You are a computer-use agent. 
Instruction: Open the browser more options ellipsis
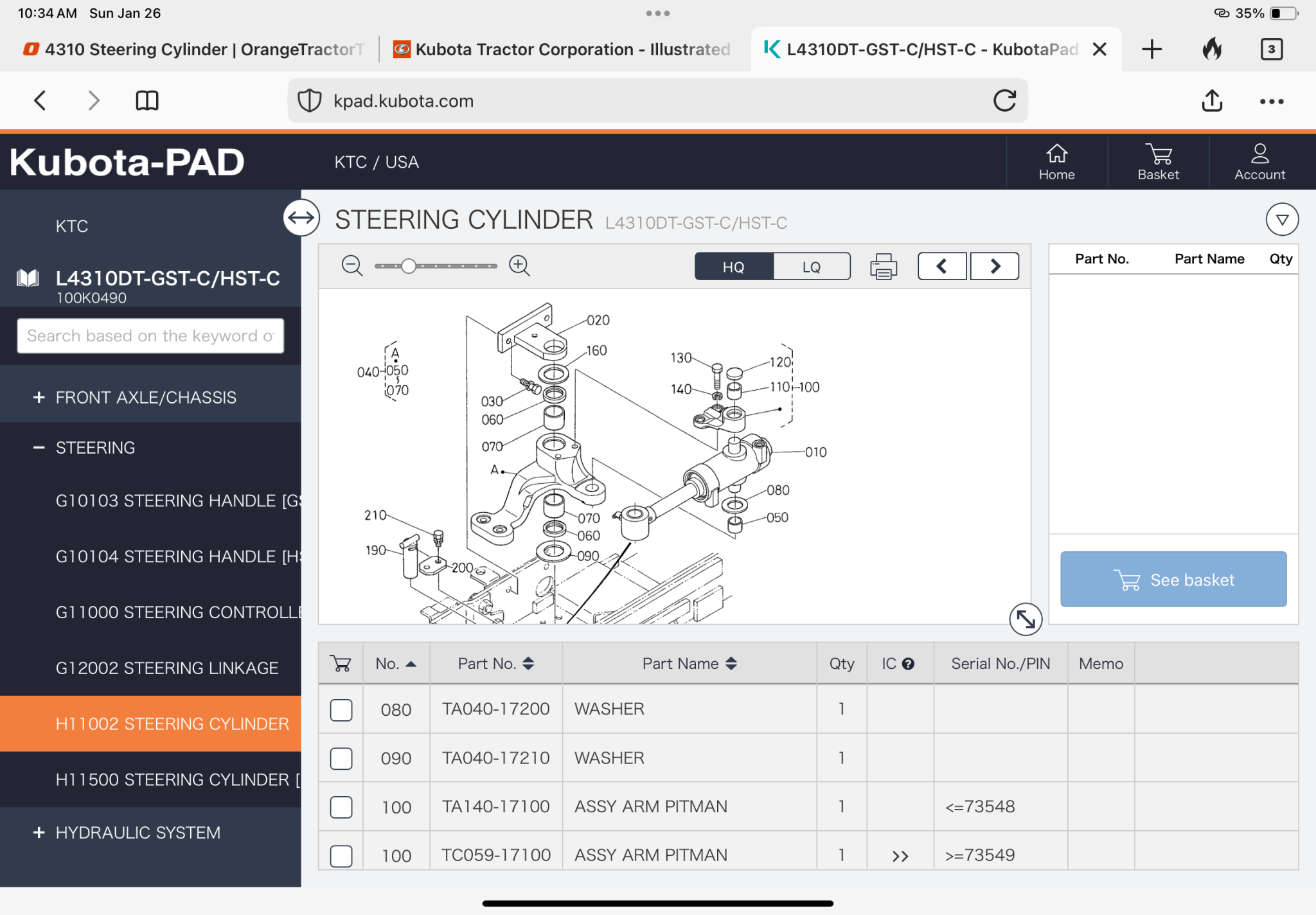click(x=1272, y=101)
